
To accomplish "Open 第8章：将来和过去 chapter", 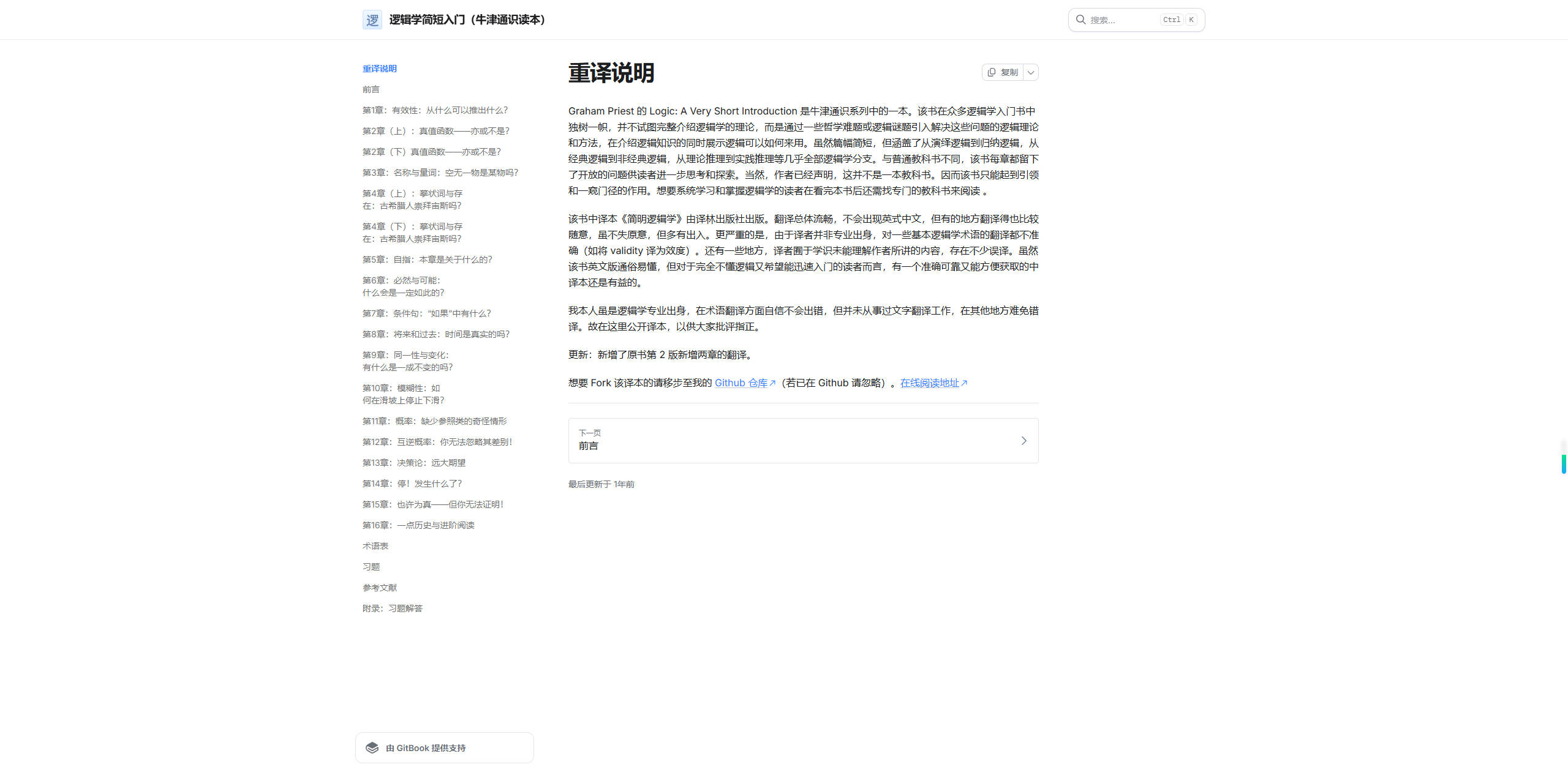I will coord(435,334).
